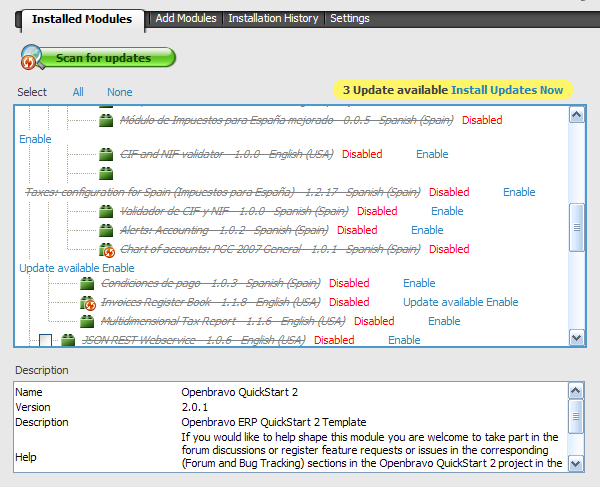Click the Invoices Register Book update icon
Screen dimensions: 600x487
[88, 302]
